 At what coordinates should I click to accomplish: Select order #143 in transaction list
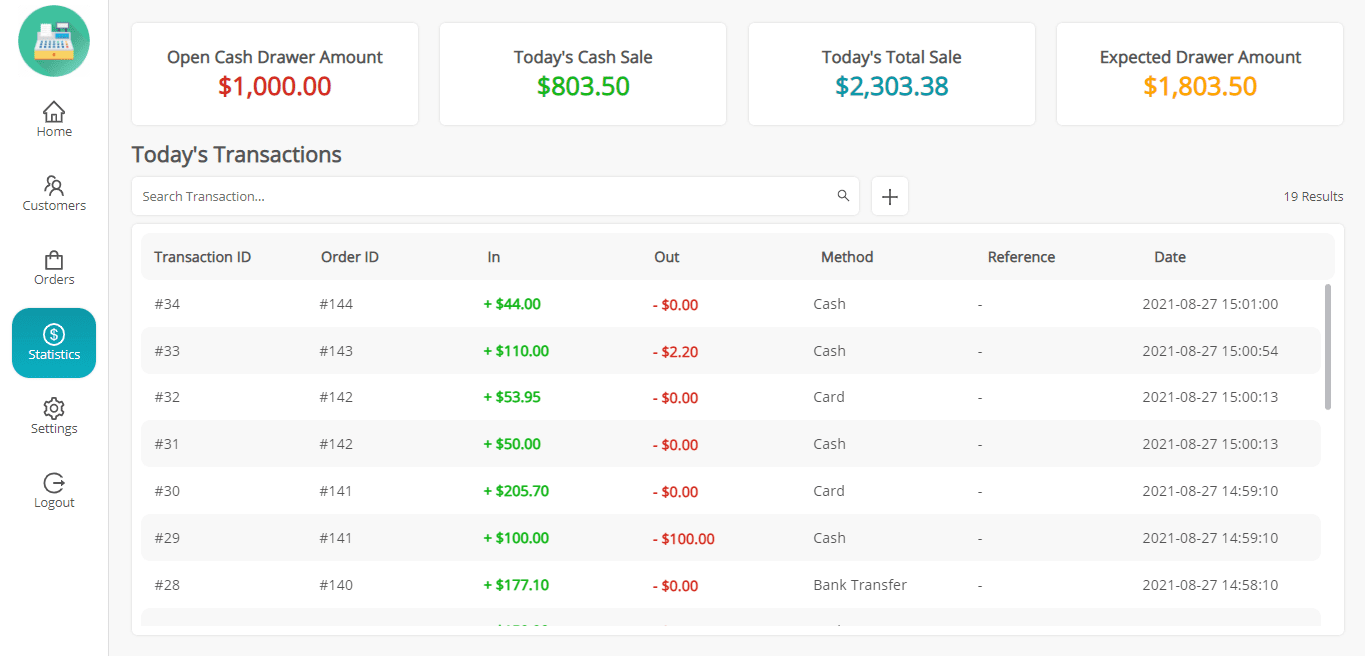336,351
